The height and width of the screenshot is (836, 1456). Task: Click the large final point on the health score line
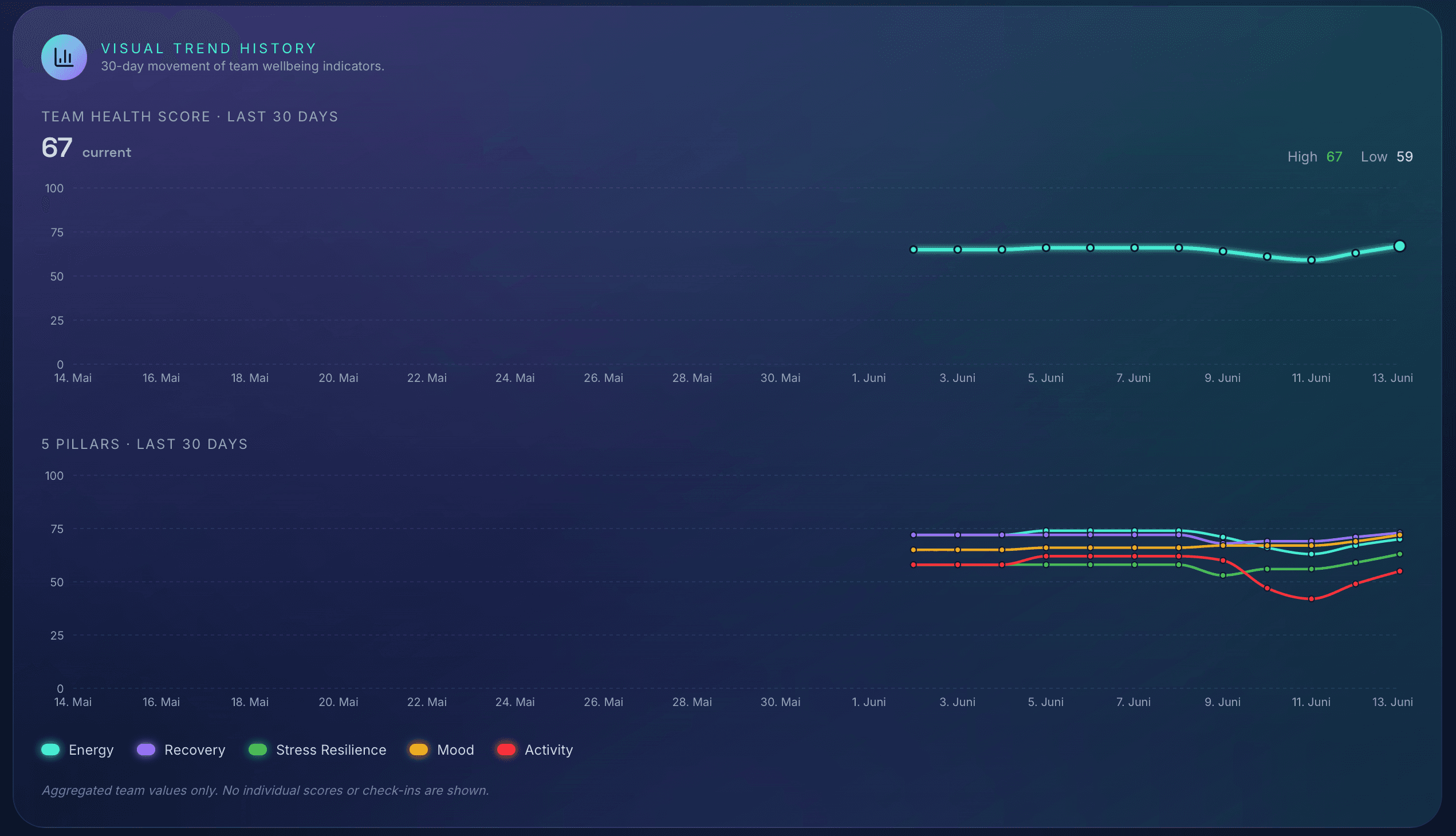tap(1400, 246)
